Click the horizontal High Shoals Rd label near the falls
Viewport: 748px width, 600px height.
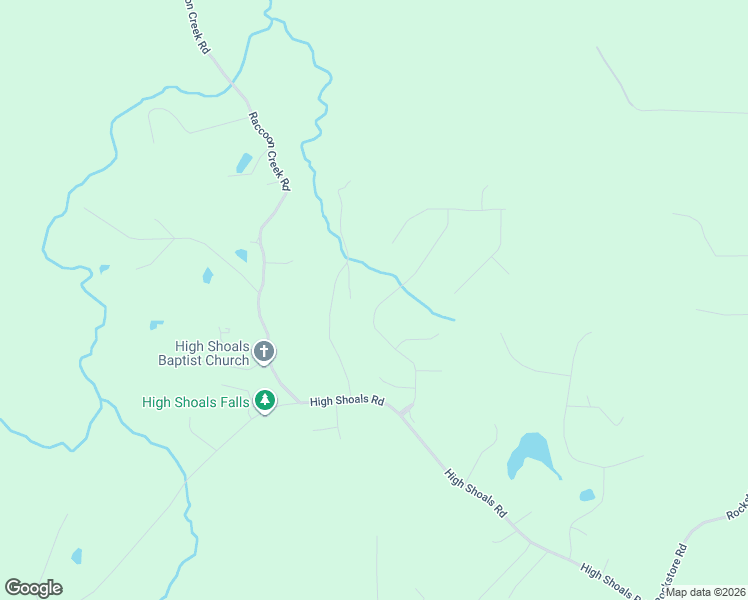(347, 401)
